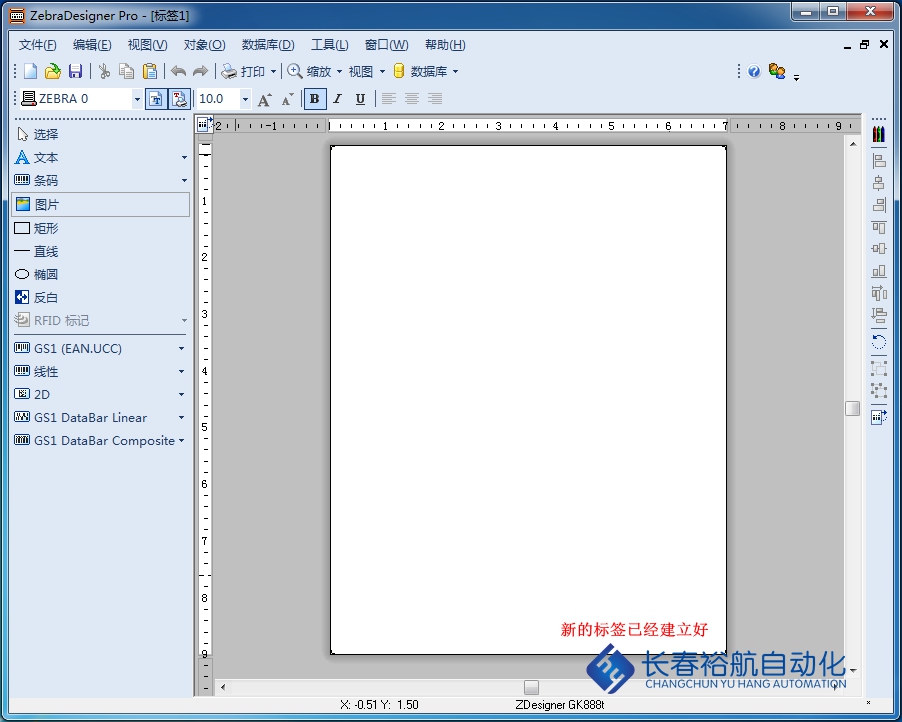Image resolution: width=902 pixels, height=722 pixels.
Task: Click vertical scrollbar up arrow
Action: [853, 144]
